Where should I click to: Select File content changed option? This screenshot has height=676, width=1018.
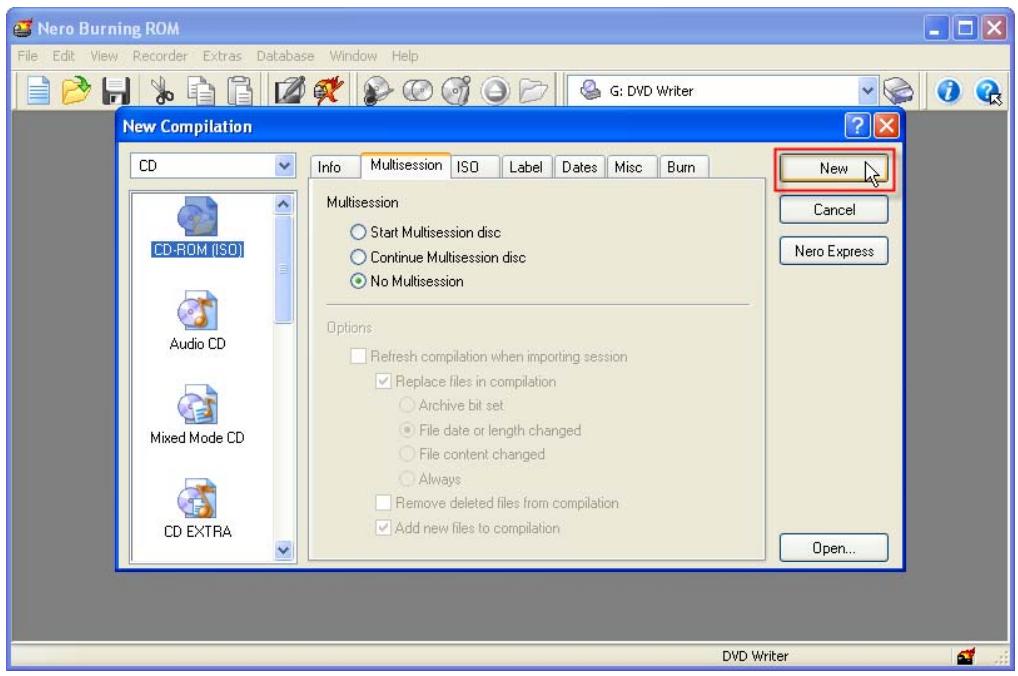tap(472, 455)
